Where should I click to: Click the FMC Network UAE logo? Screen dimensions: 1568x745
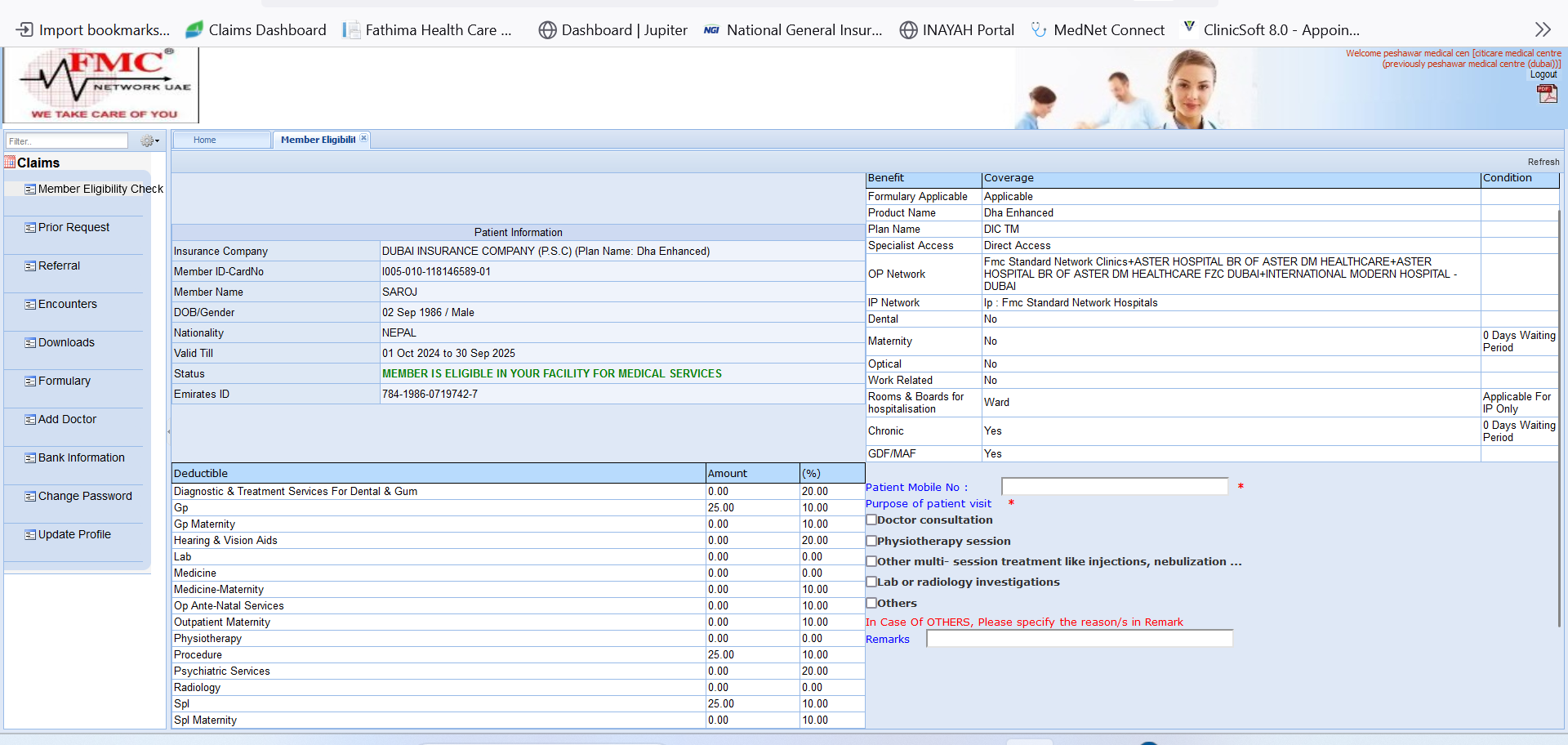pos(101,85)
